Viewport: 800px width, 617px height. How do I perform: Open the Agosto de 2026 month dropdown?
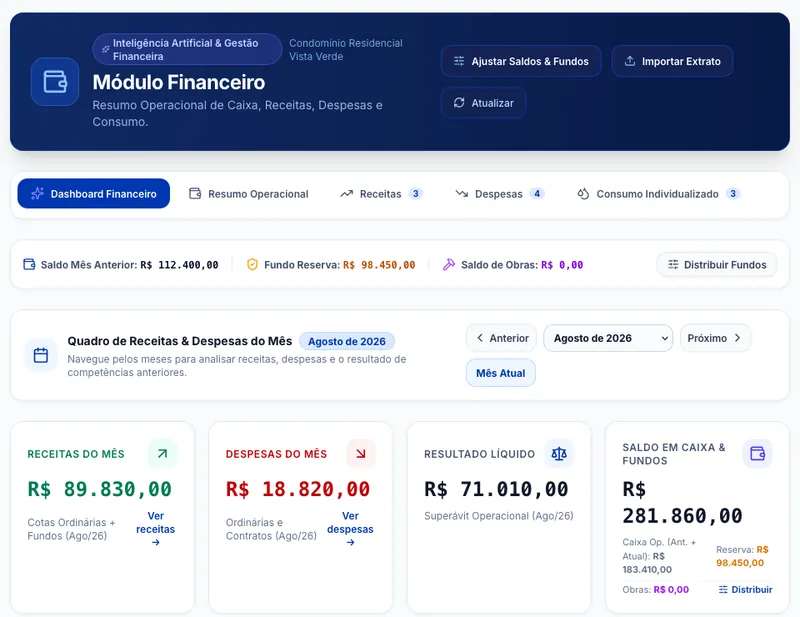click(x=608, y=338)
